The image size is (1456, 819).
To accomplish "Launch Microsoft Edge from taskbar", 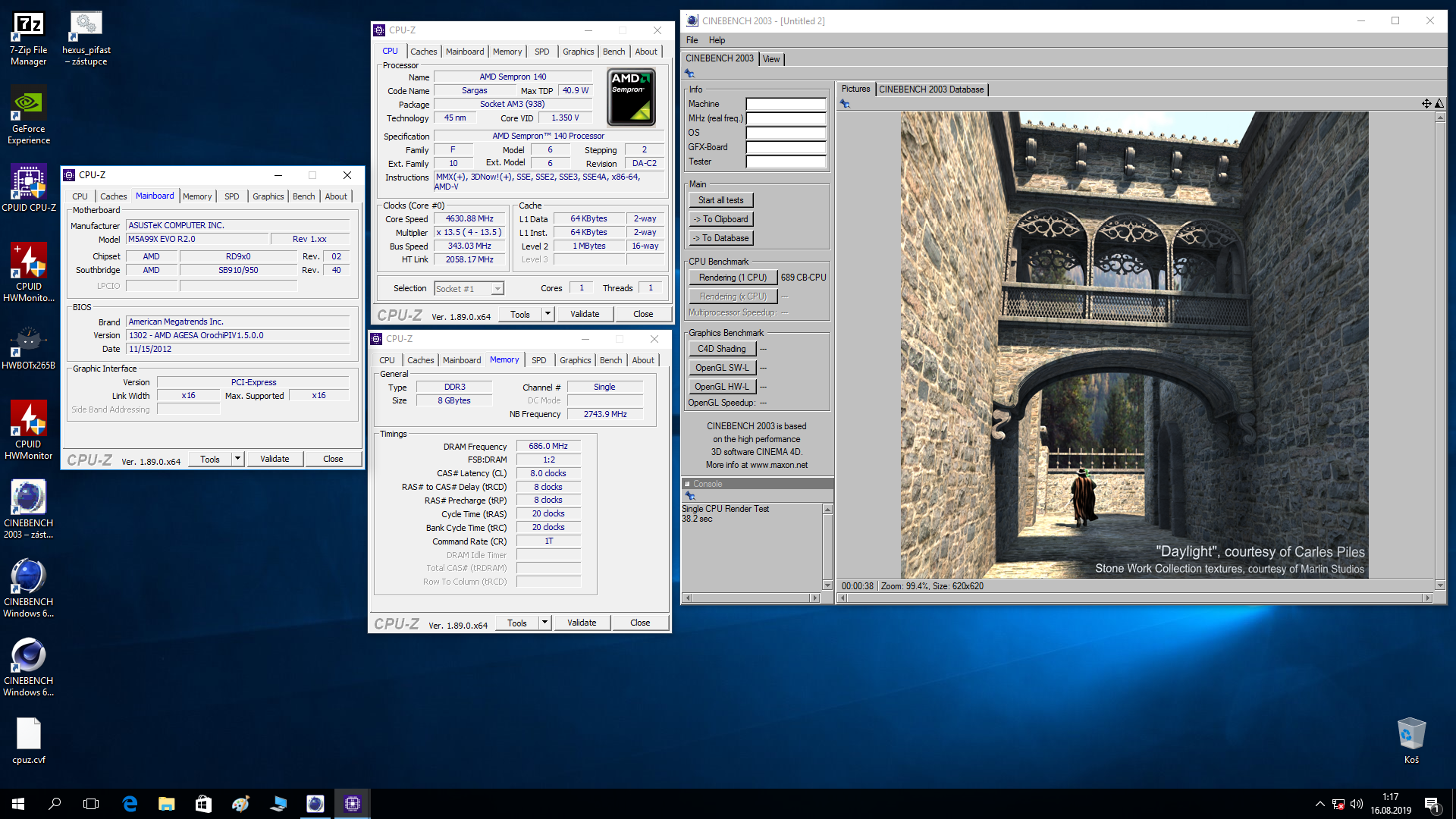I will [130, 804].
